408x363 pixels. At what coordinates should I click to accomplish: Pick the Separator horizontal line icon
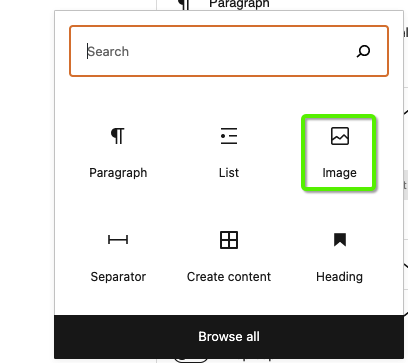click(x=118, y=240)
